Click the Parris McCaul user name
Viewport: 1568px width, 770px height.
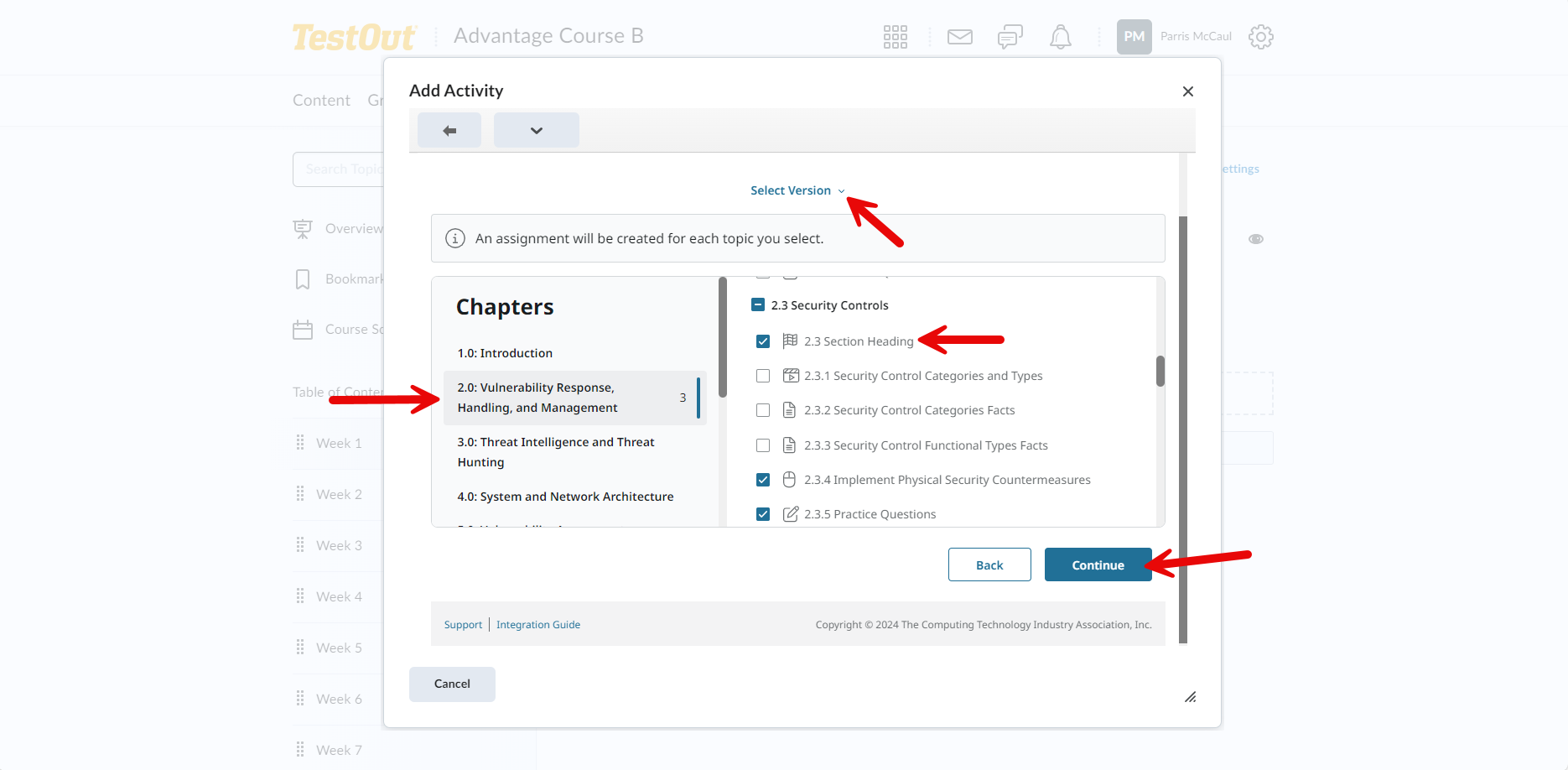tap(1196, 37)
